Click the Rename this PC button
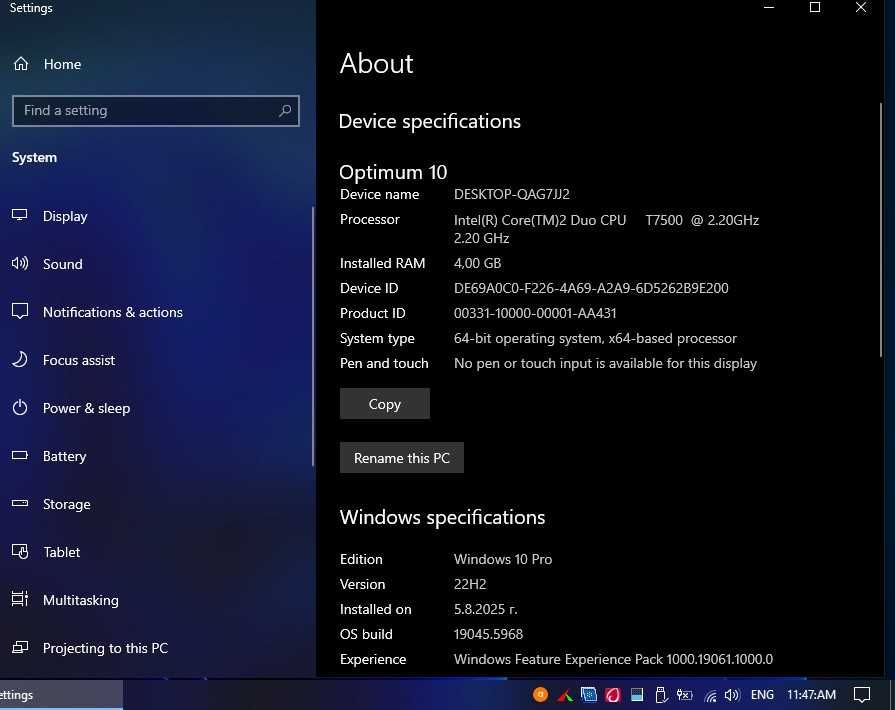 point(402,458)
